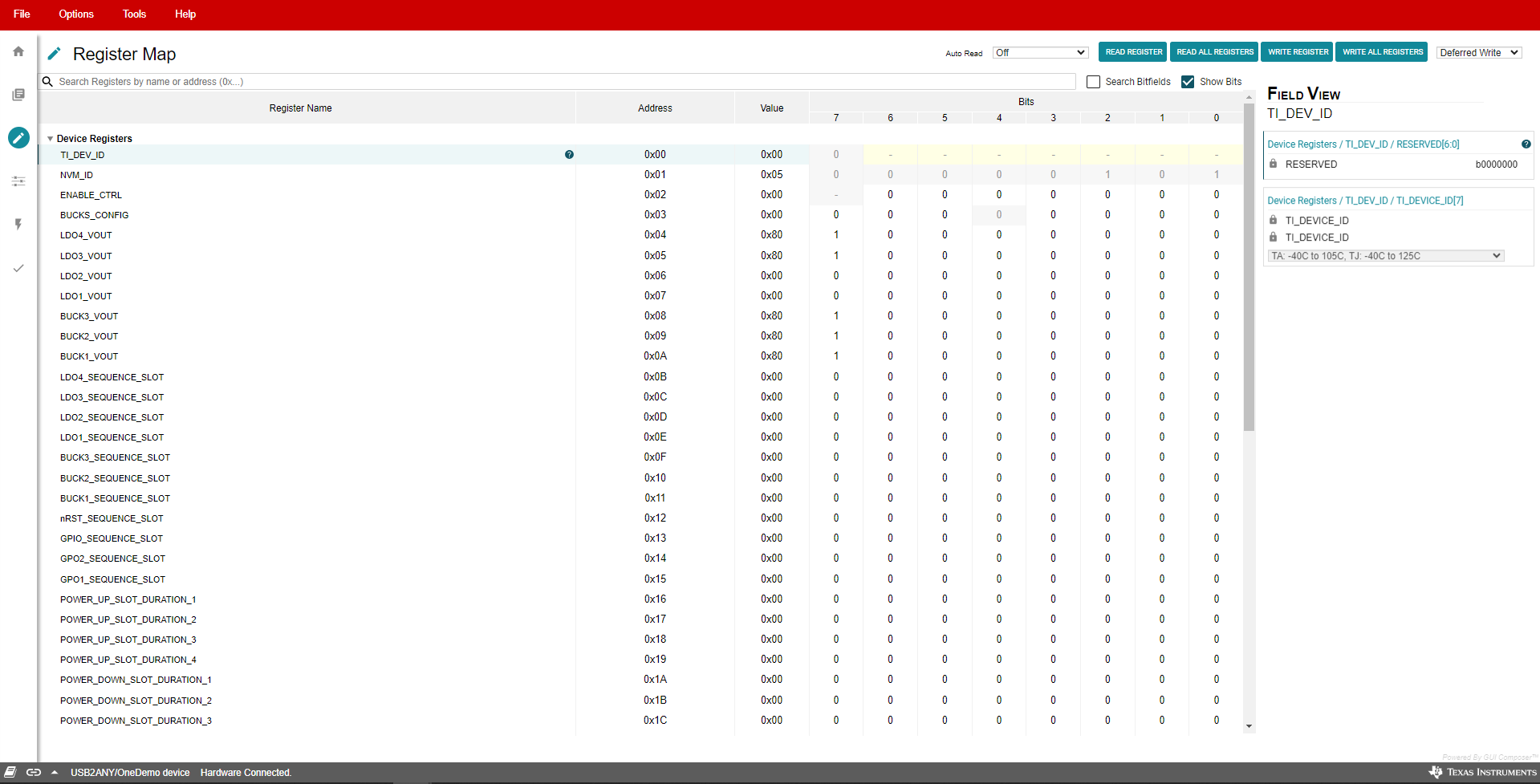Toggle bit 7 of the LDO4_VOUT register
1540x784 pixels.
point(836,235)
